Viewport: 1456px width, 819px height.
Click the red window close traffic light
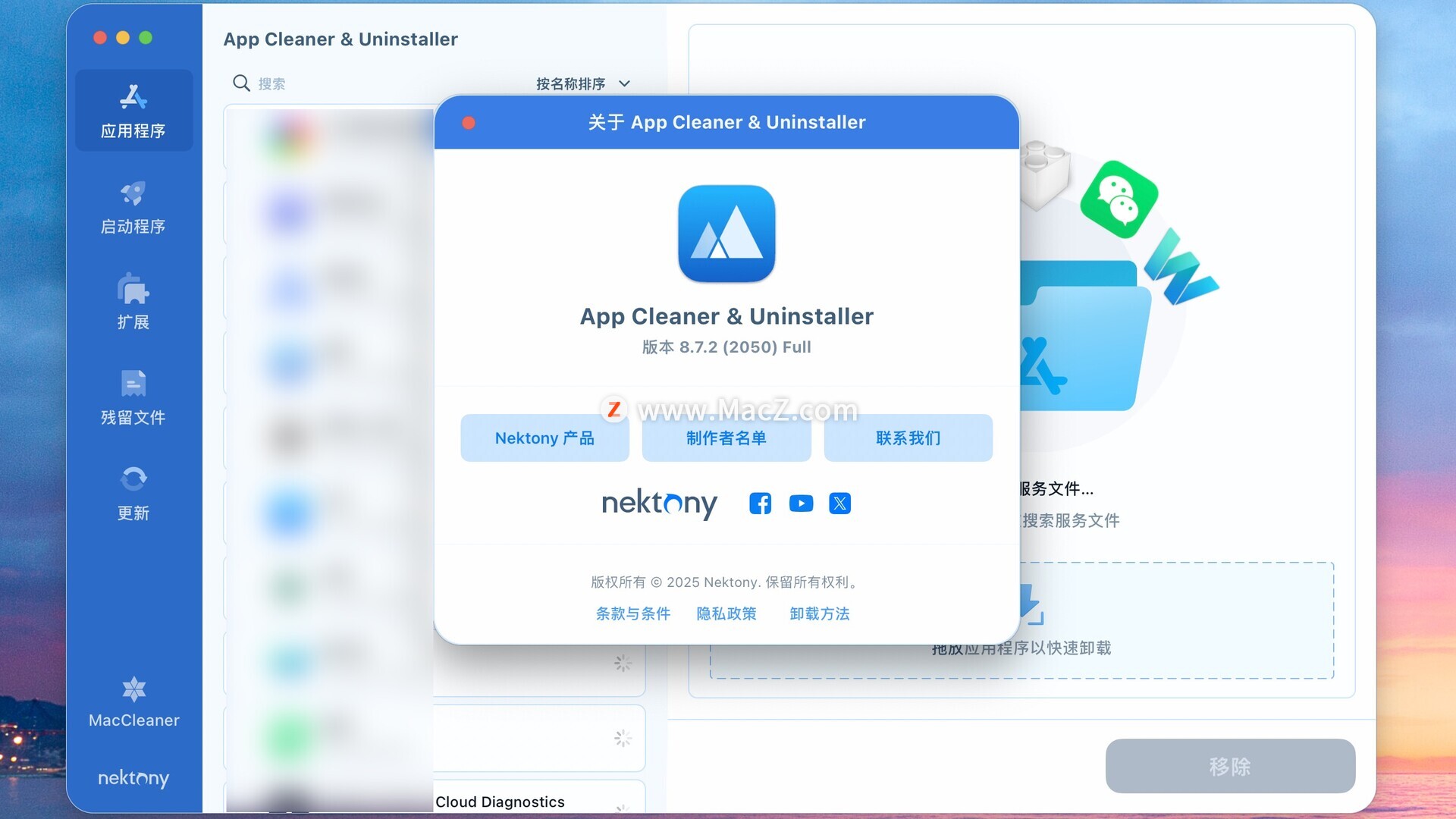[x=100, y=38]
